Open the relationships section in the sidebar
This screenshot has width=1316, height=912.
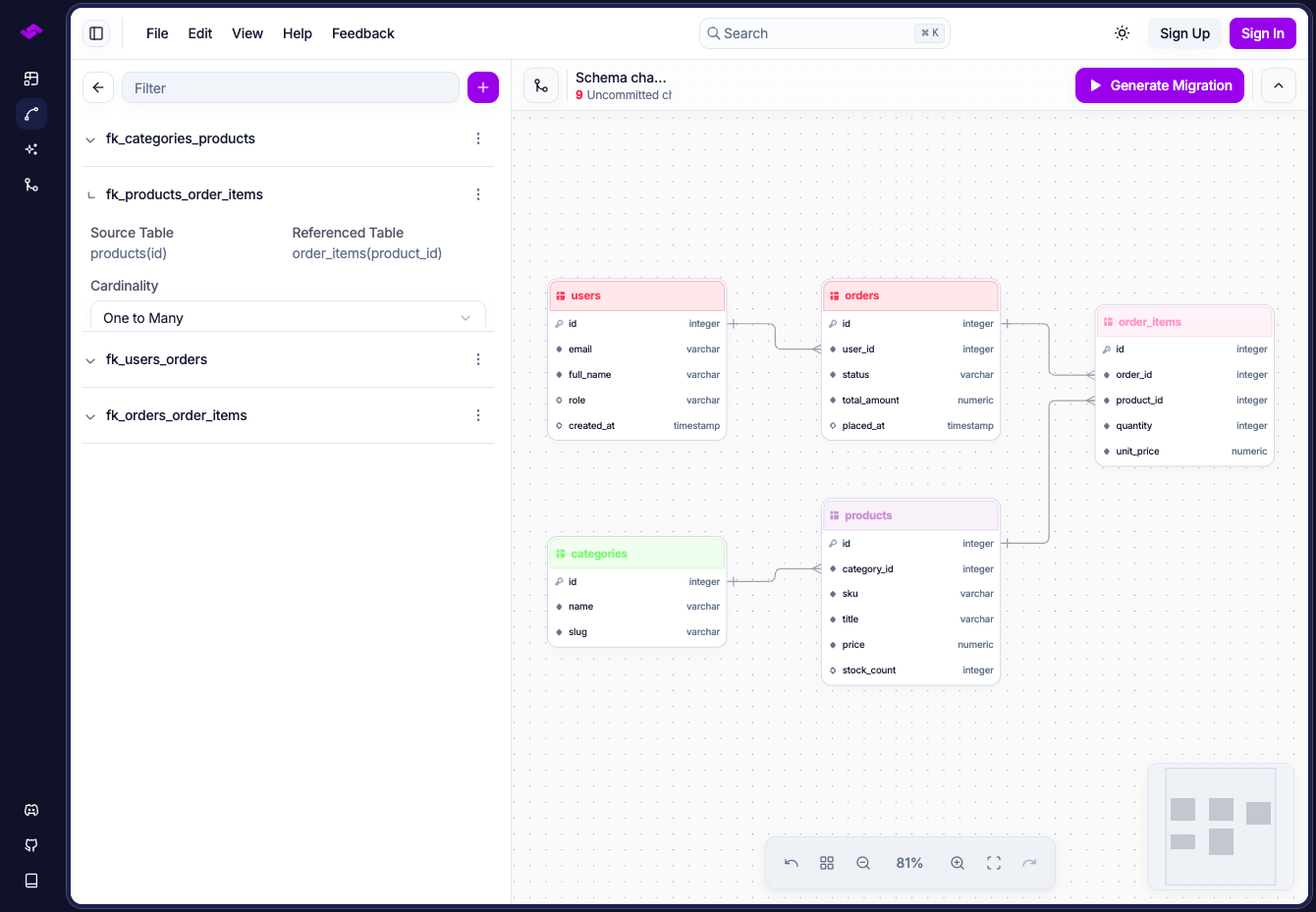click(x=31, y=114)
